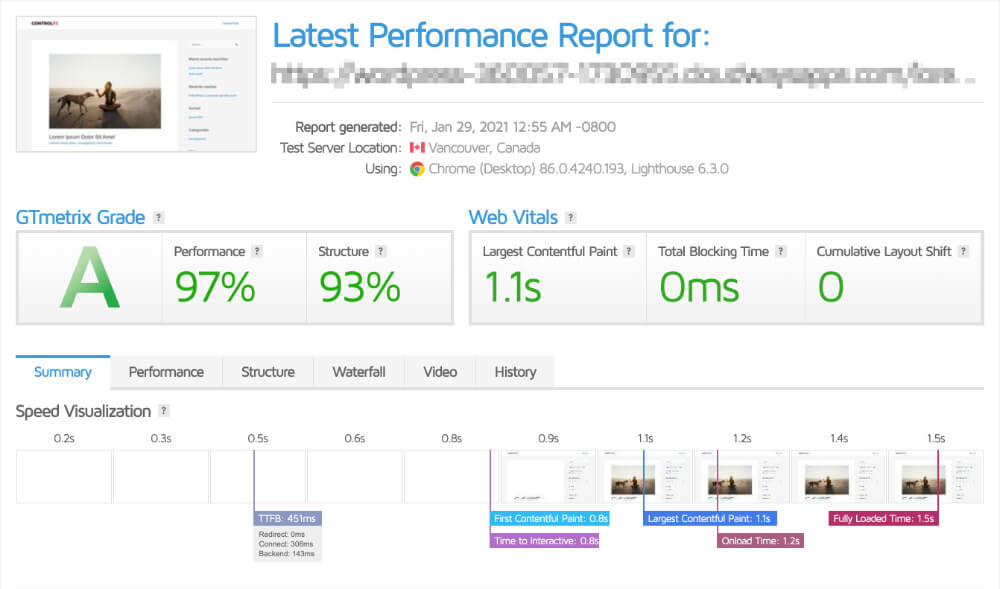Screen dimensions: 1000x589
Task: Click the large A grade letter
Action: coord(90,278)
